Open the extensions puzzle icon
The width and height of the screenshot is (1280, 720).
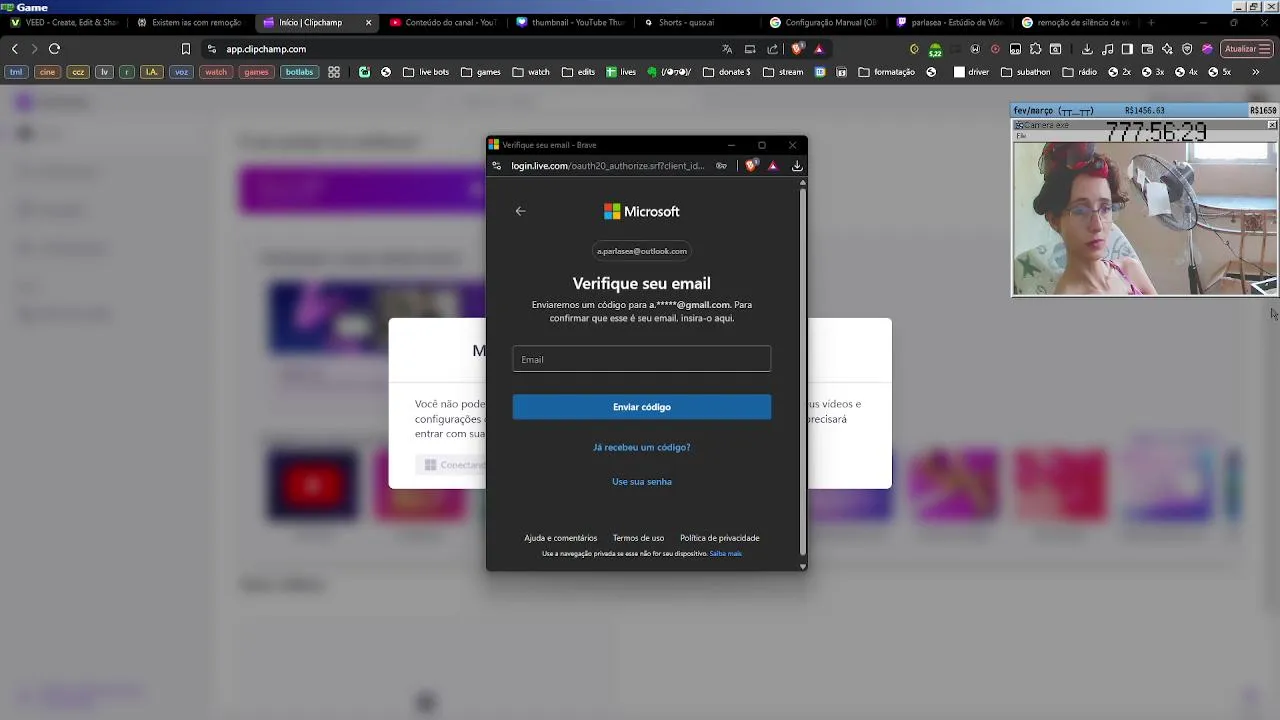coord(1035,49)
